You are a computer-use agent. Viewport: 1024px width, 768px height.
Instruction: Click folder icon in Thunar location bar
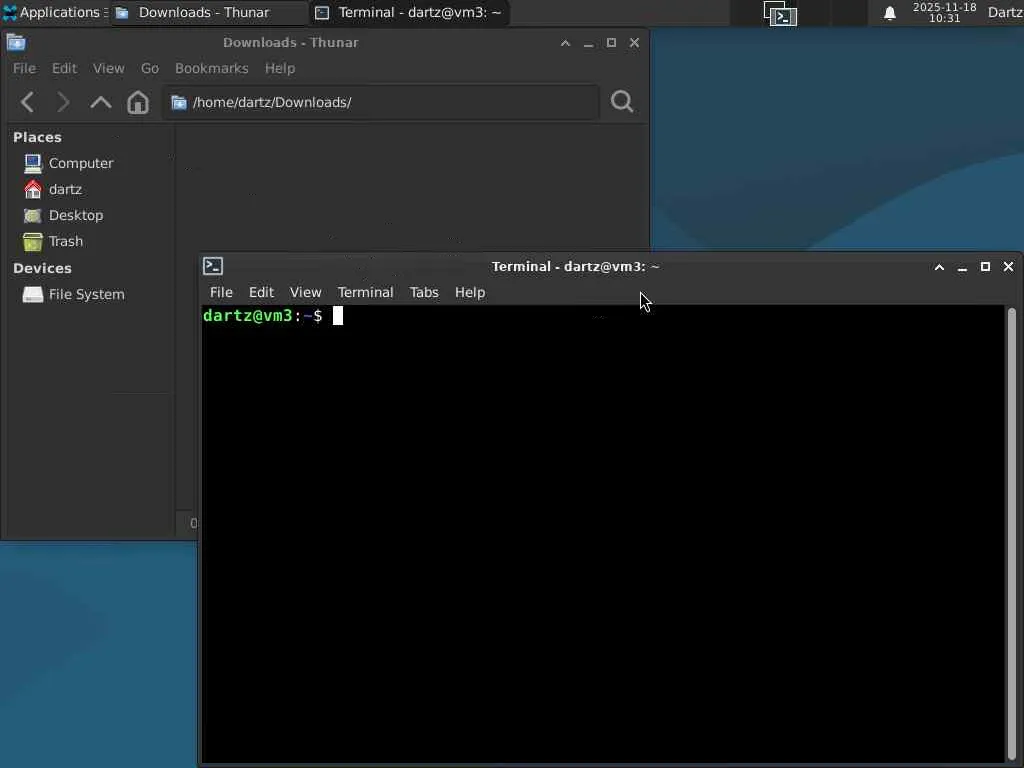click(179, 103)
